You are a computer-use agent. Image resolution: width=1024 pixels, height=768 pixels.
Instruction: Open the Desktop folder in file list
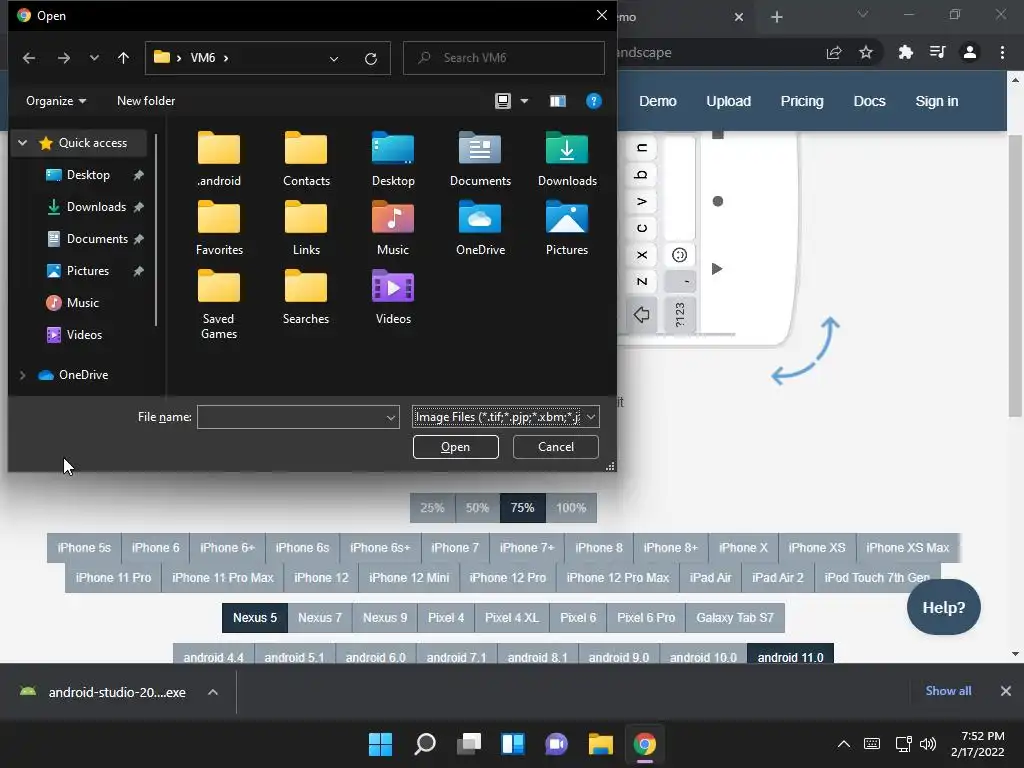(x=392, y=159)
